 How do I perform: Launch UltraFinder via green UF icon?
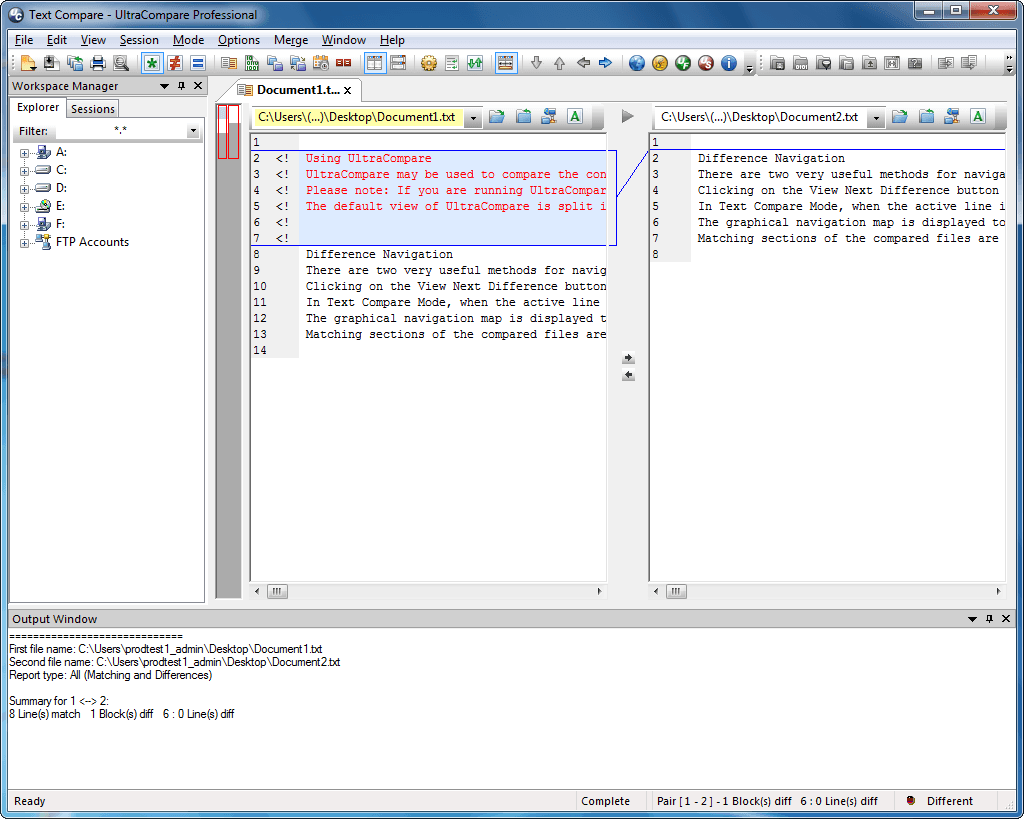[683, 63]
